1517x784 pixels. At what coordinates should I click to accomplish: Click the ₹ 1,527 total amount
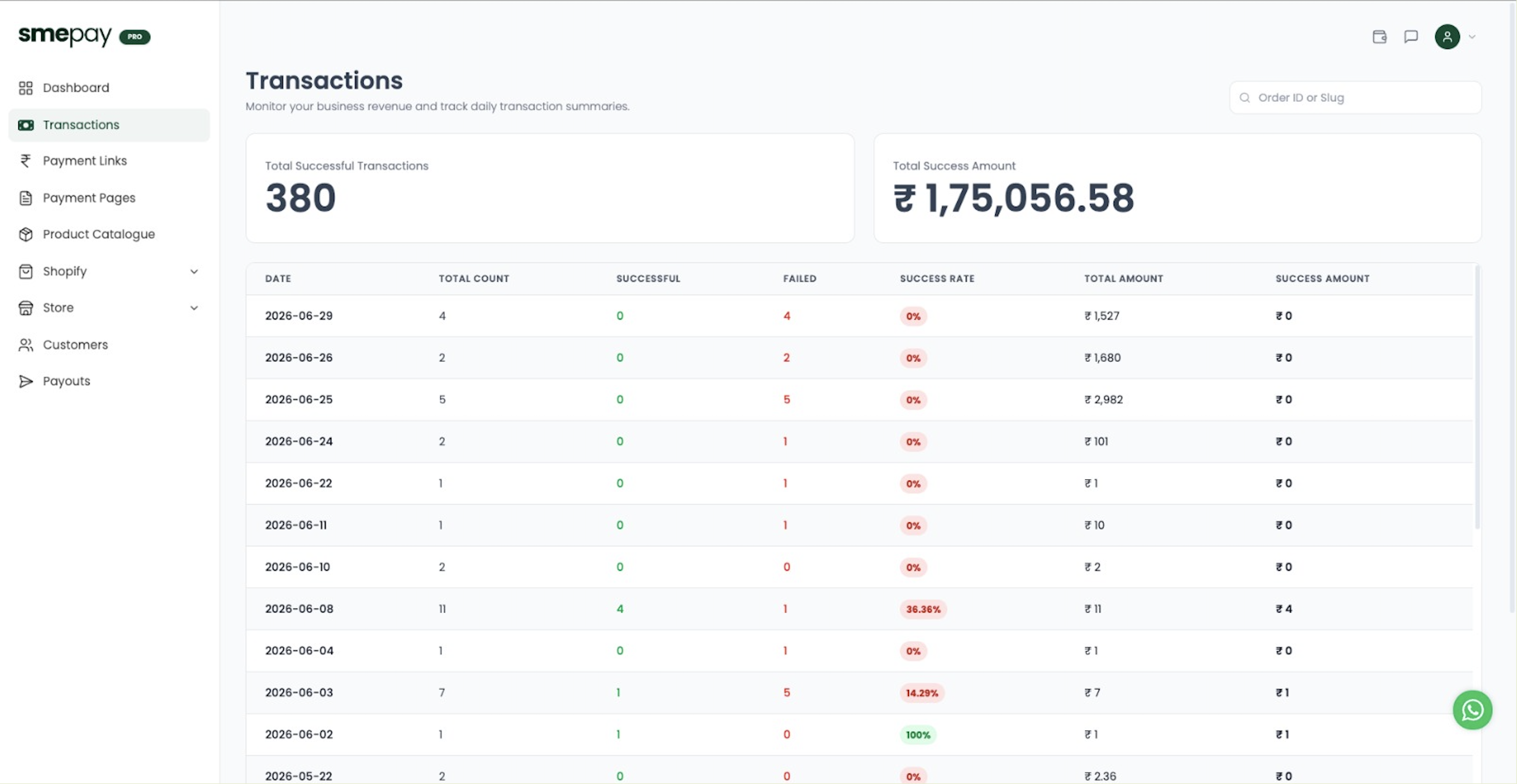click(x=1102, y=316)
